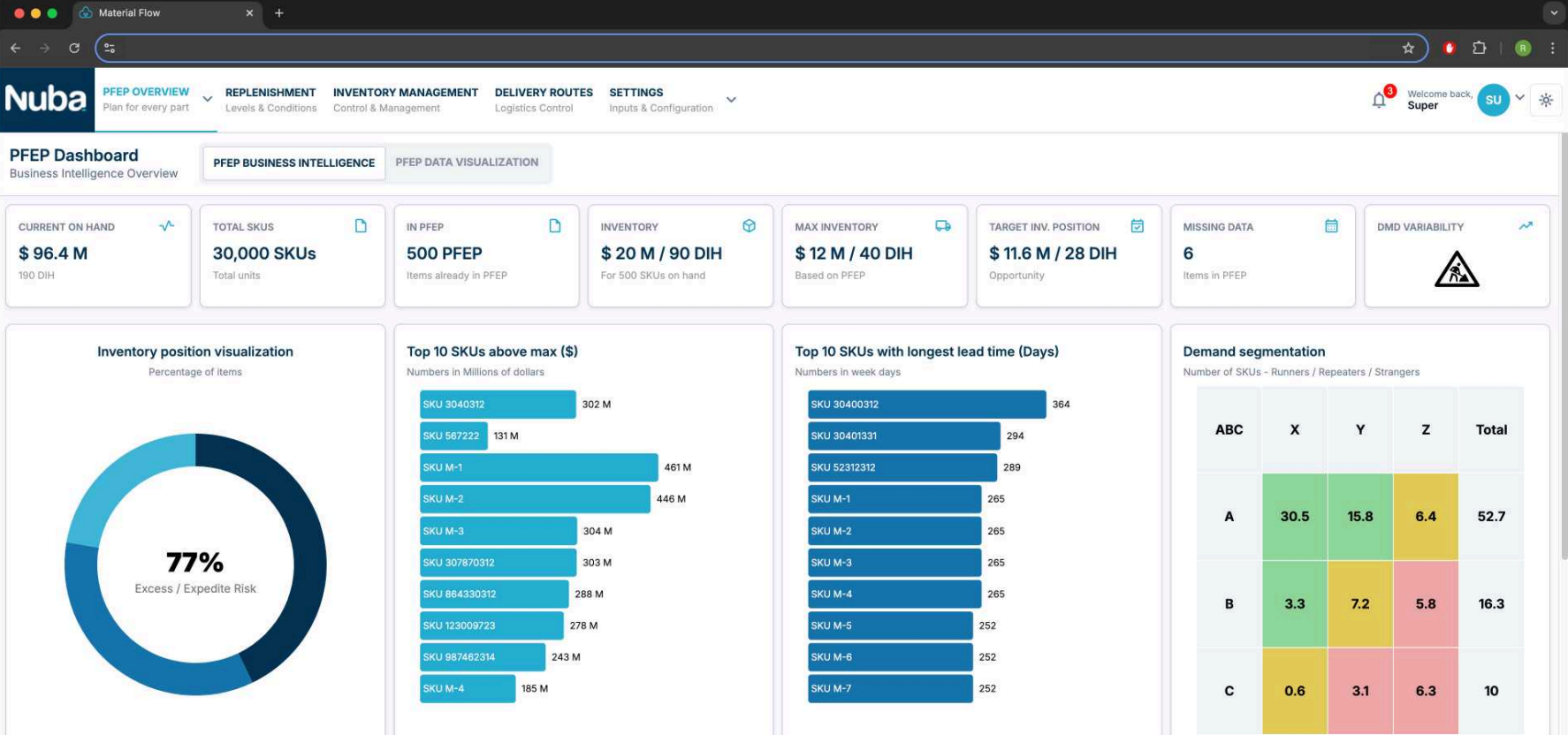Click the green 30.5 cell in demand segmentation
Image resolution: width=1568 pixels, height=735 pixels.
pos(1294,517)
